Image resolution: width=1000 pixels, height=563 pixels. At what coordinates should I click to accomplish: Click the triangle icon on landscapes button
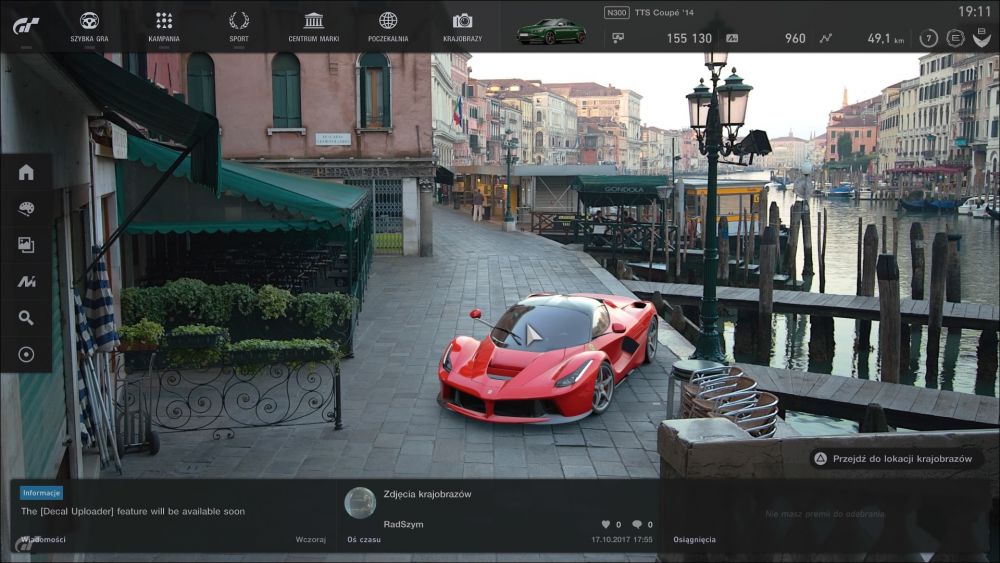821,458
